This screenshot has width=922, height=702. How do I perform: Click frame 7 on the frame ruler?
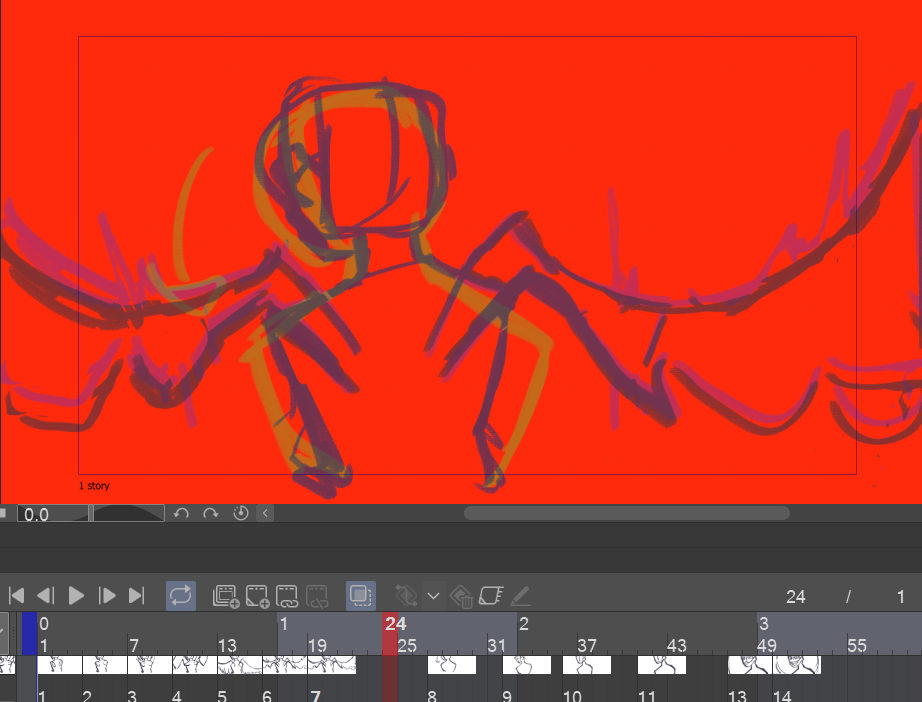(x=134, y=646)
